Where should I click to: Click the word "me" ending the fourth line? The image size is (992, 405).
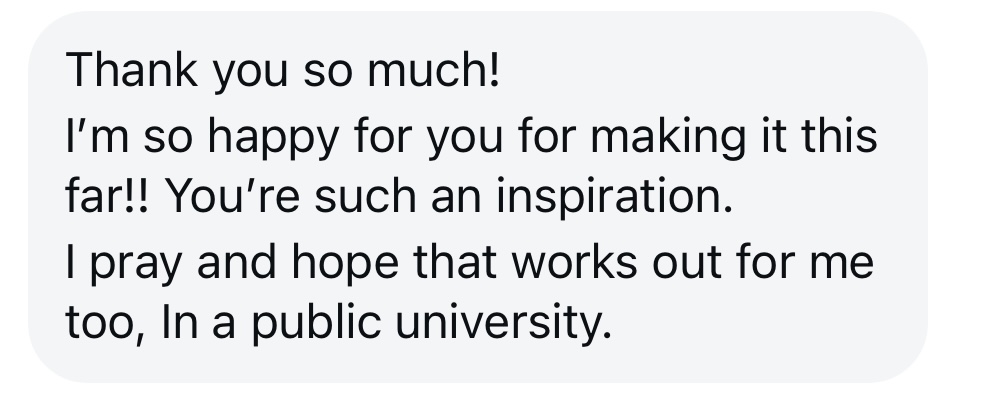[x=842, y=266]
